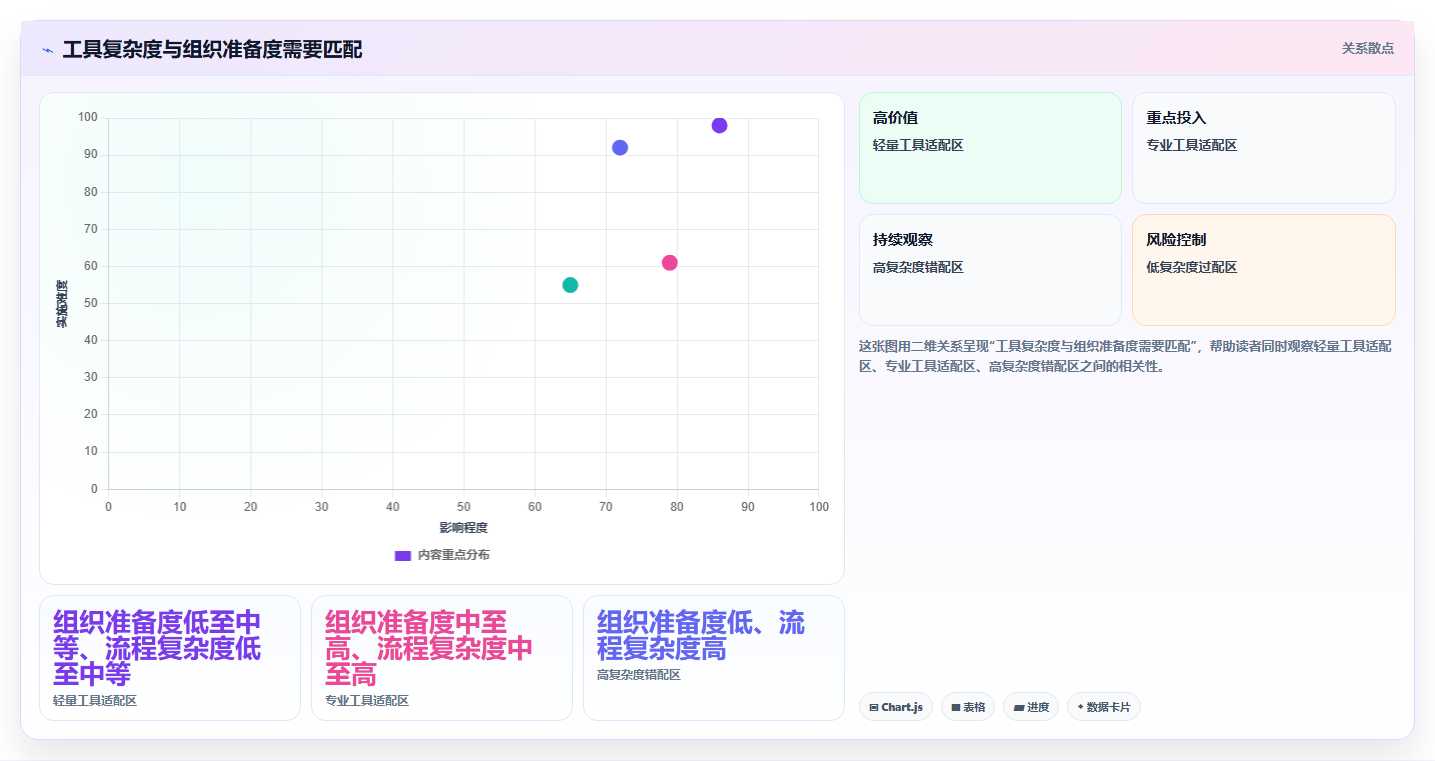Open the pink 组织准备度中至高 card
The height and width of the screenshot is (761, 1435).
442,658
